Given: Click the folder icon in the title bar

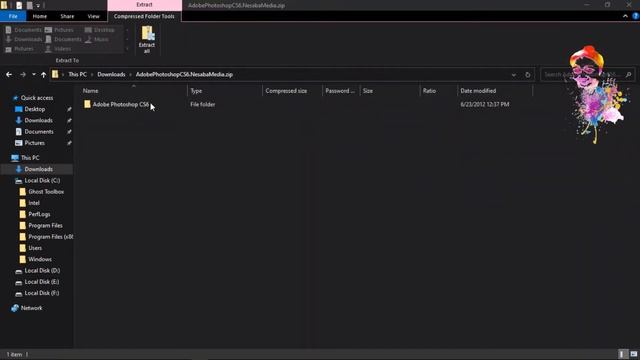Looking at the screenshot, I should pyautogui.click(x=4, y=5).
